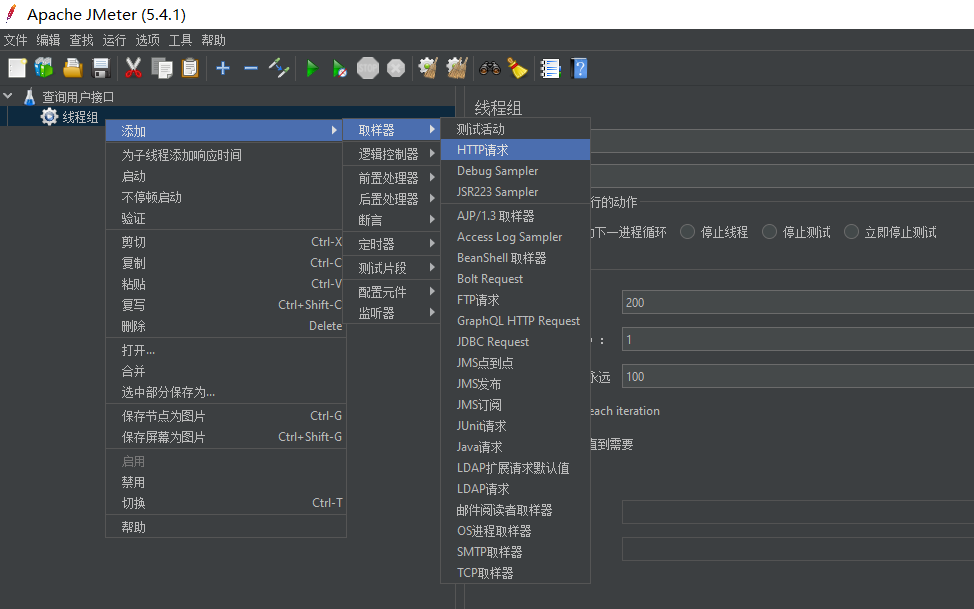The image size is (974, 609).
Task: Open the 运行 menu
Action: tap(114, 40)
